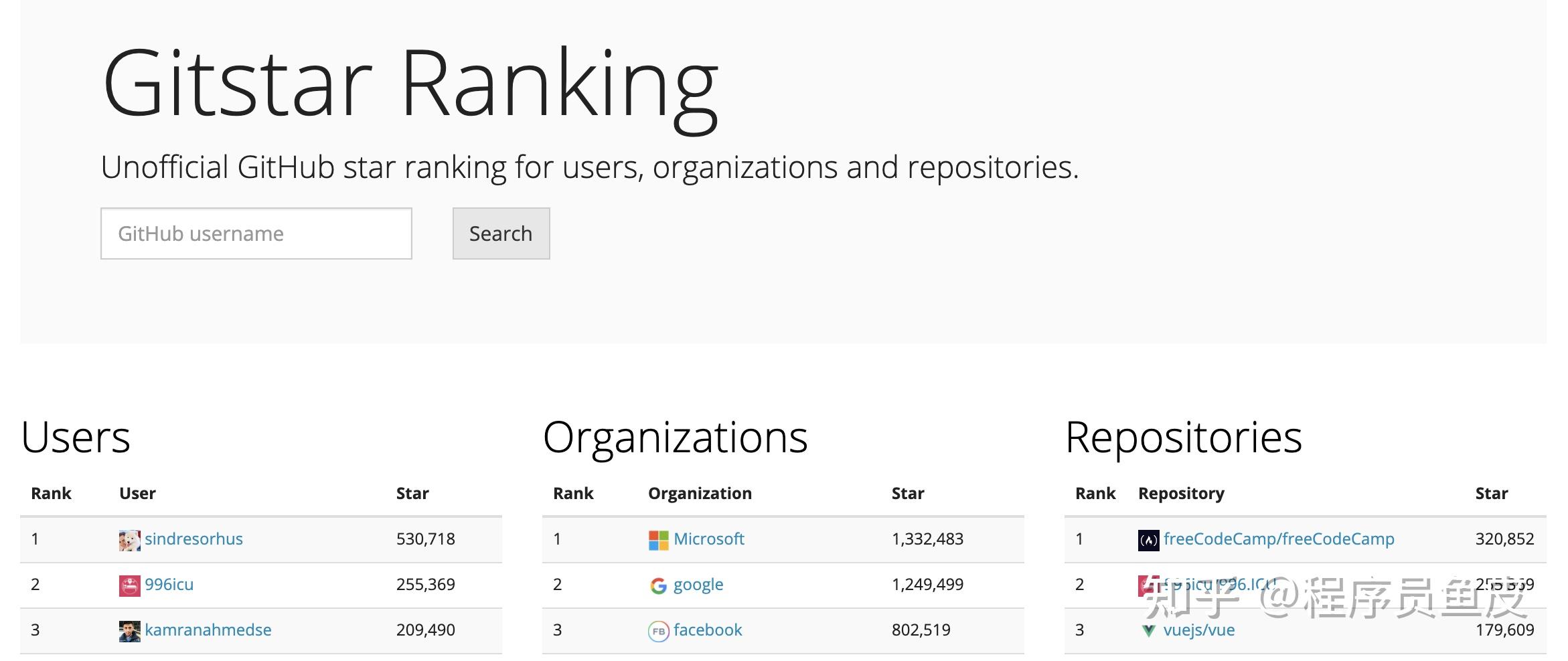
Task: Click sindresorhus avatar icon
Action: tap(129, 540)
